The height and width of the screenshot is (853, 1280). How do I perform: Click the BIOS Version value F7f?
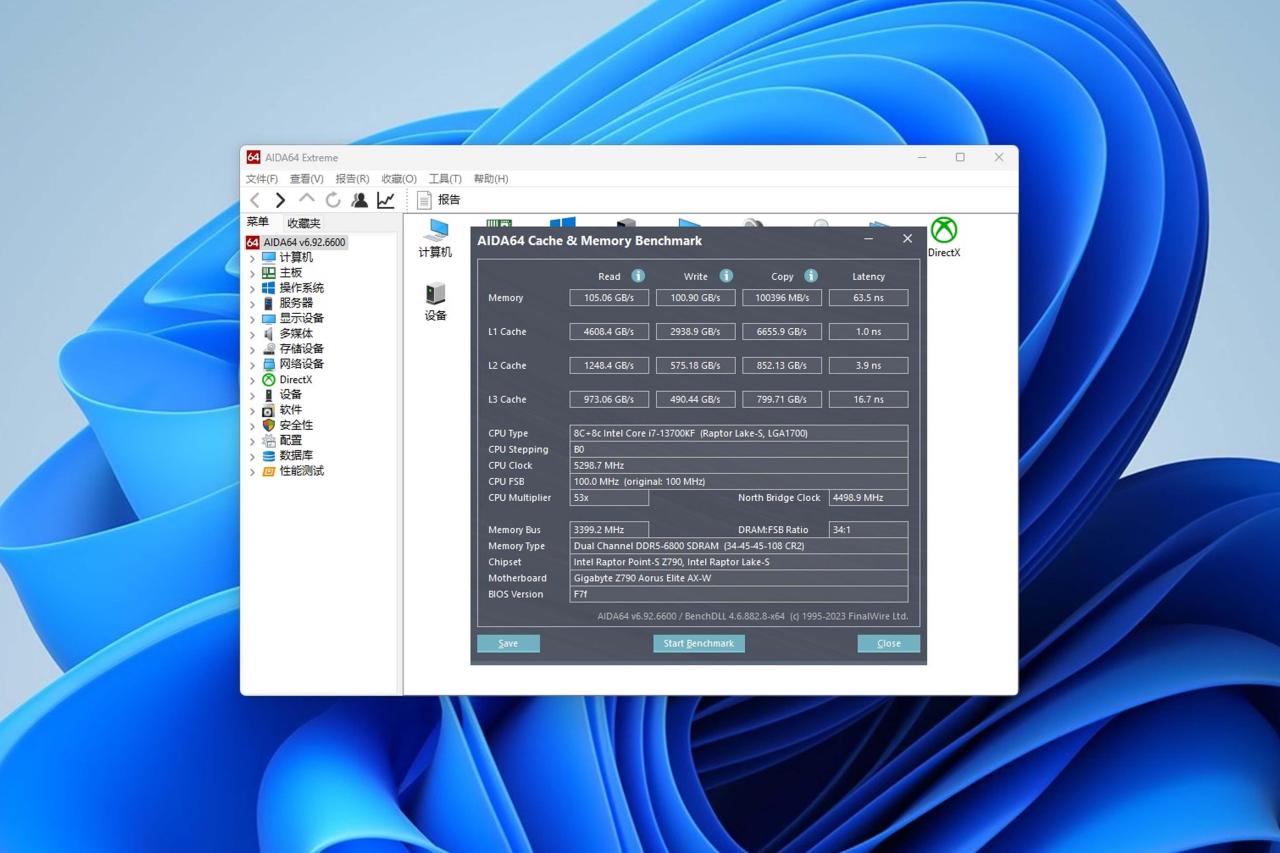click(x=739, y=594)
